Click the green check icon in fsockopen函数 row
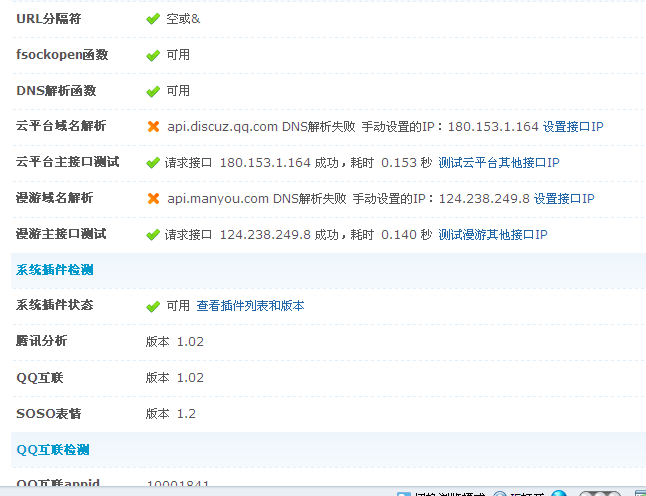This screenshot has height=496, width=646. click(x=153, y=55)
